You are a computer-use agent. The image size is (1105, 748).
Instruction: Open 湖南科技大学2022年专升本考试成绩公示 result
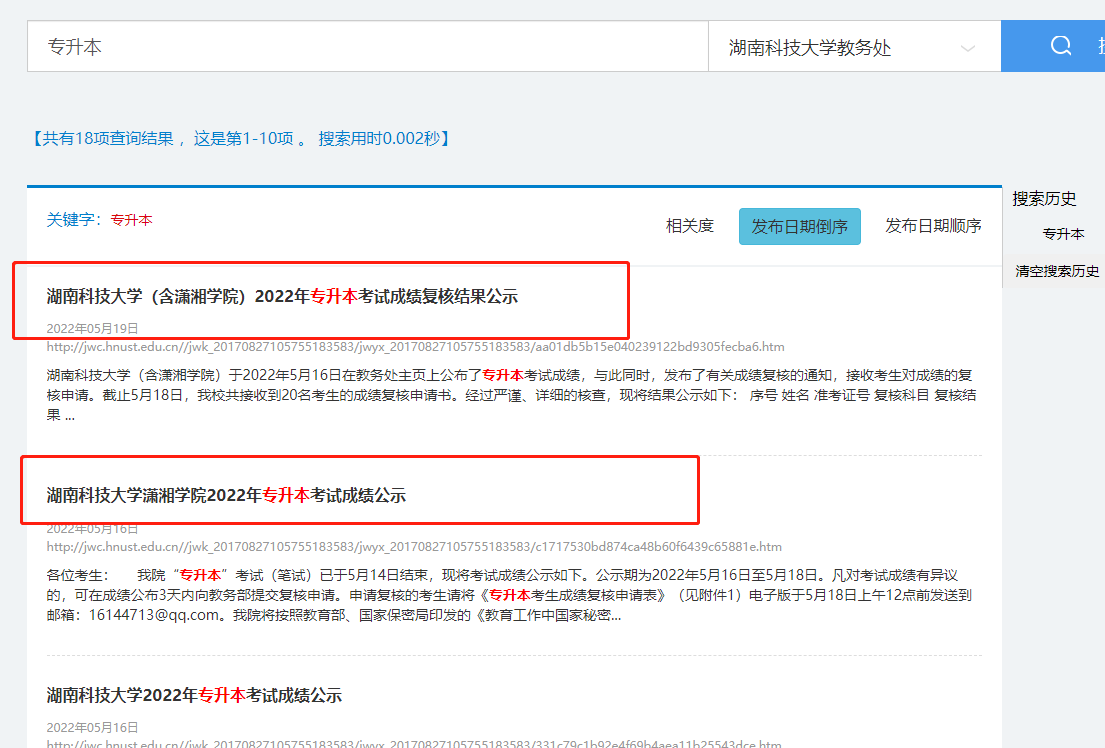194,695
